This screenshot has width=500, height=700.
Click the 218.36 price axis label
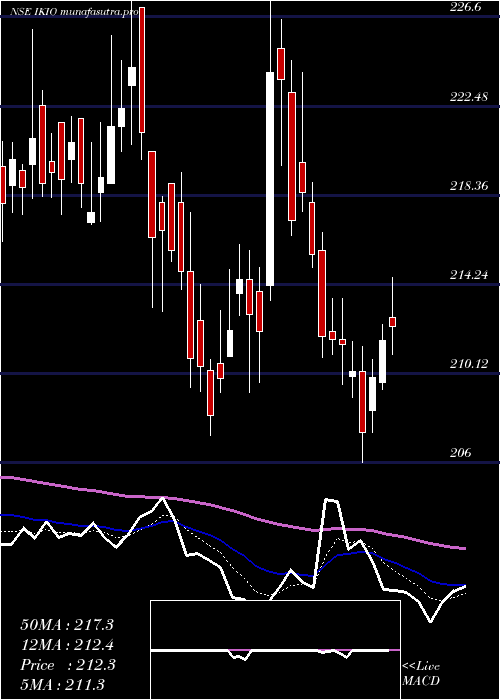469,186
